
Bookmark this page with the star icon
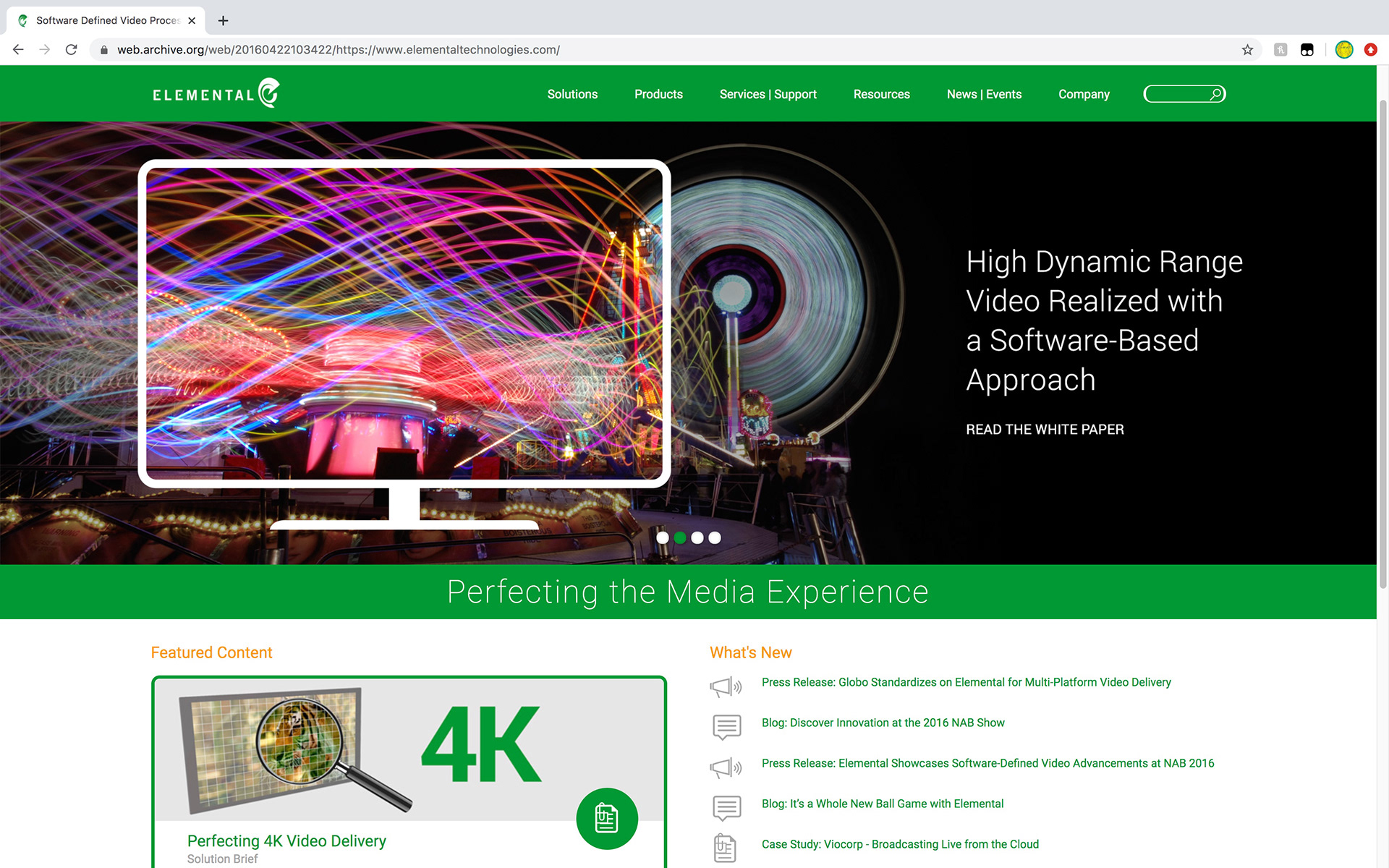pyautogui.click(x=1247, y=50)
